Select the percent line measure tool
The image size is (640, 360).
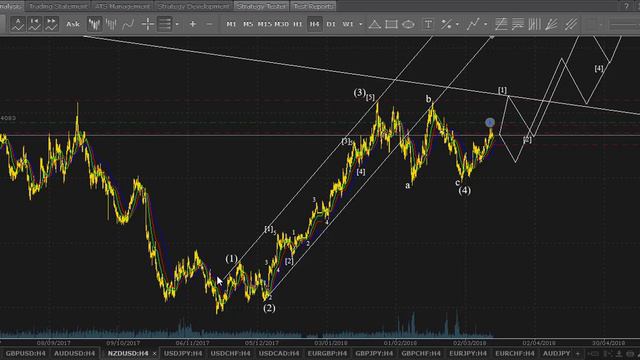(447, 24)
